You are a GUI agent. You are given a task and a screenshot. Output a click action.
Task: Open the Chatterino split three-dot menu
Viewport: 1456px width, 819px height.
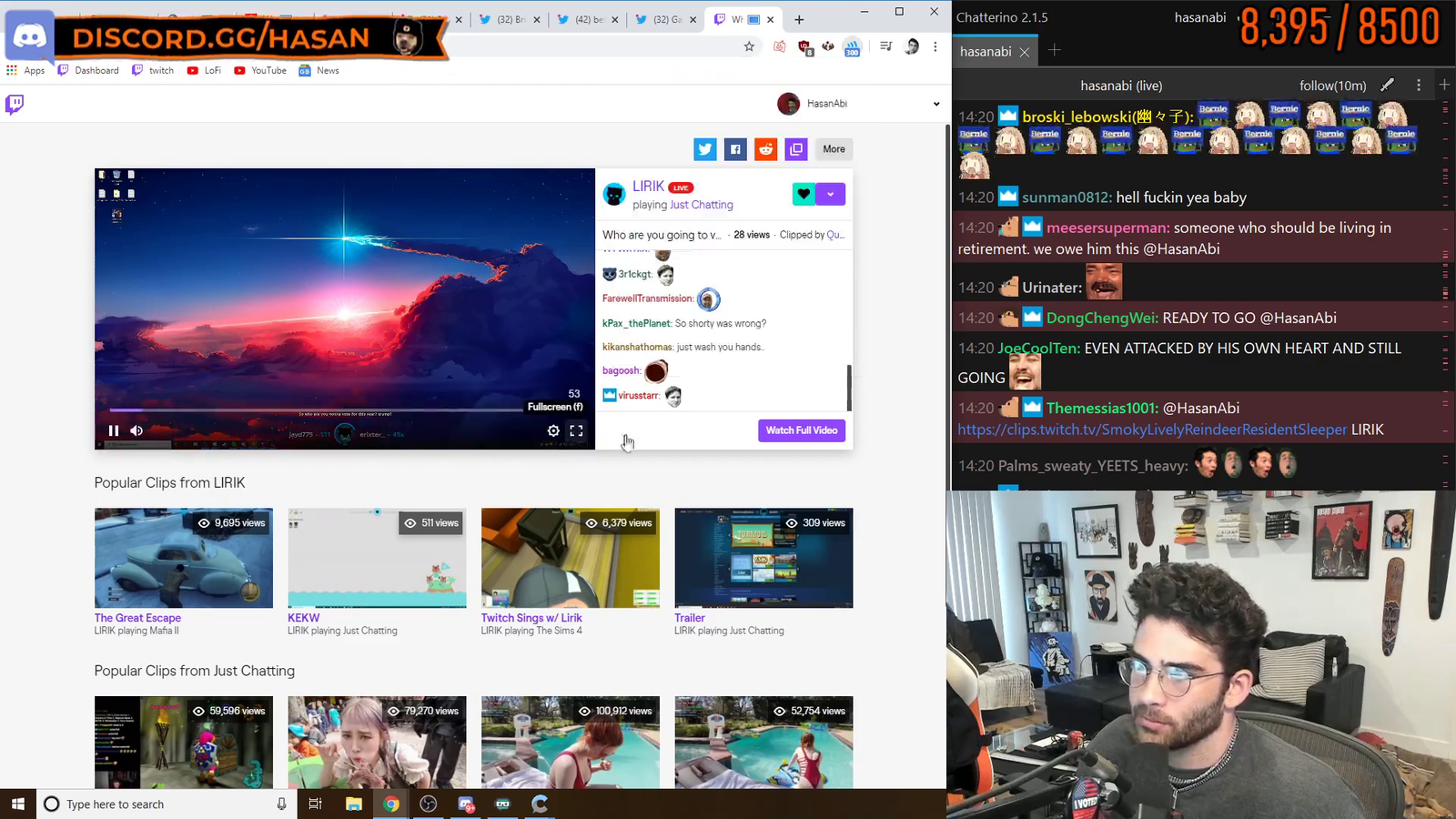(1419, 85)
